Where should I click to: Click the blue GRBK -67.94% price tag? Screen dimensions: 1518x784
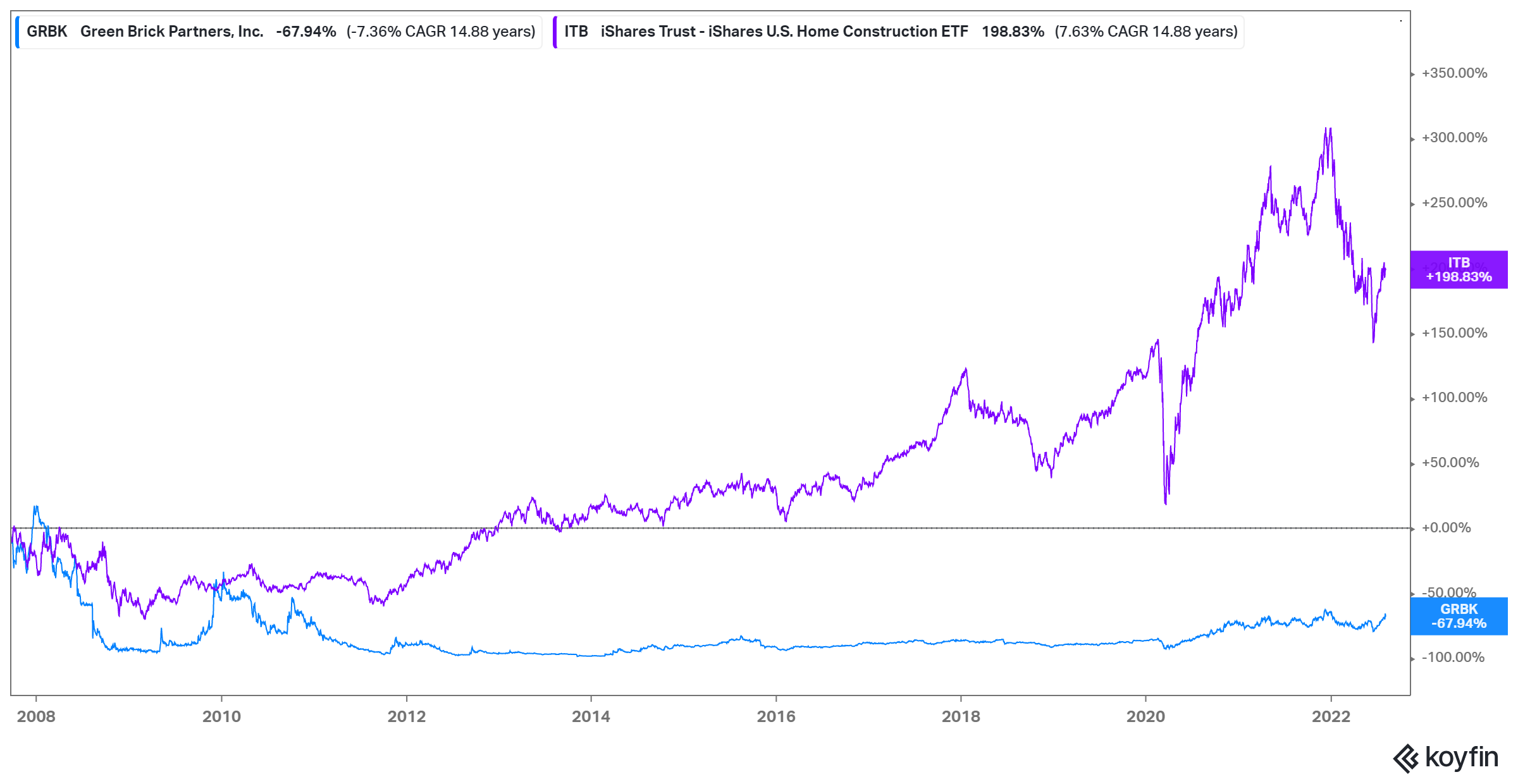pyautogui.click(x=1459, y=616)
